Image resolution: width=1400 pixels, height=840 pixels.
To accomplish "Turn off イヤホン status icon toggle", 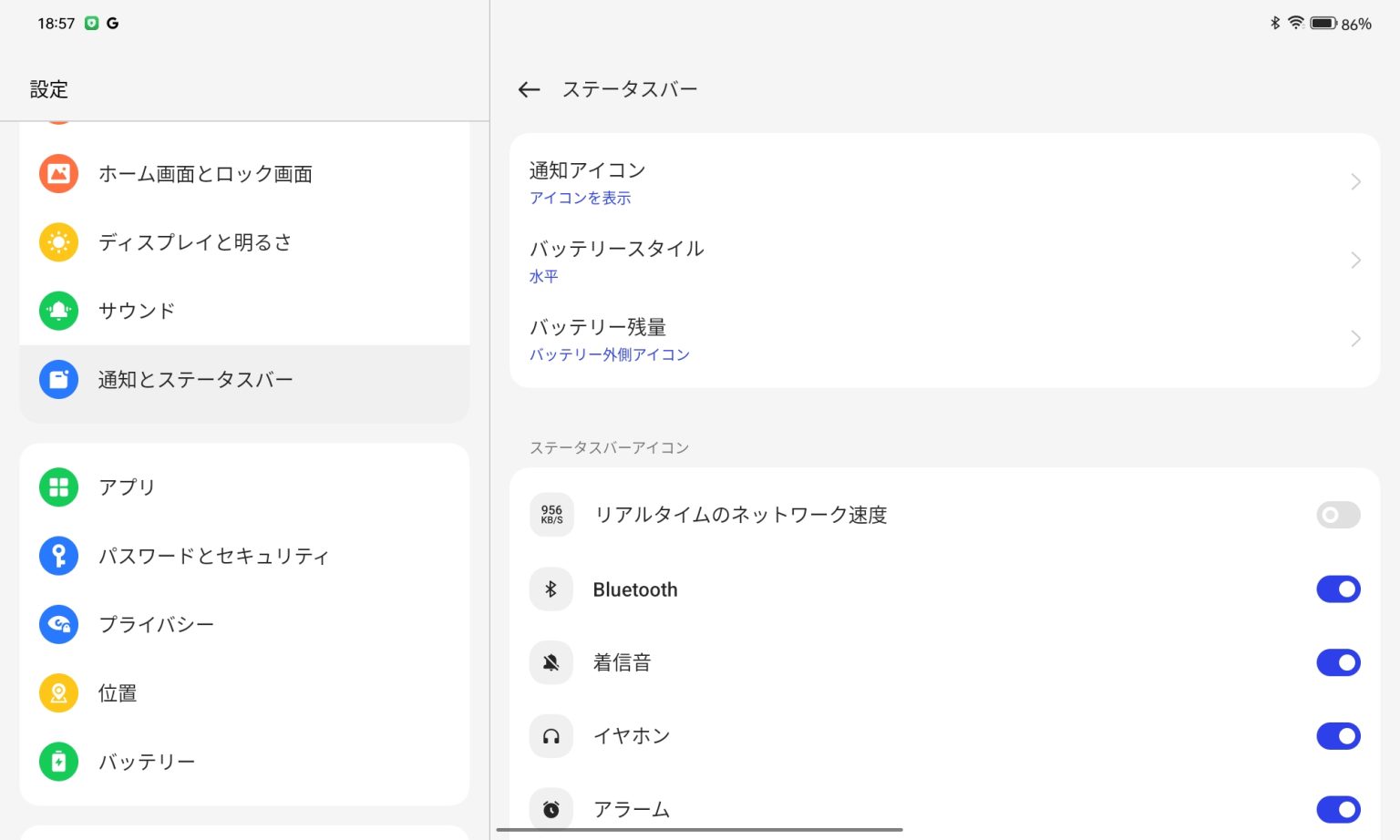I will [1338, 736].
